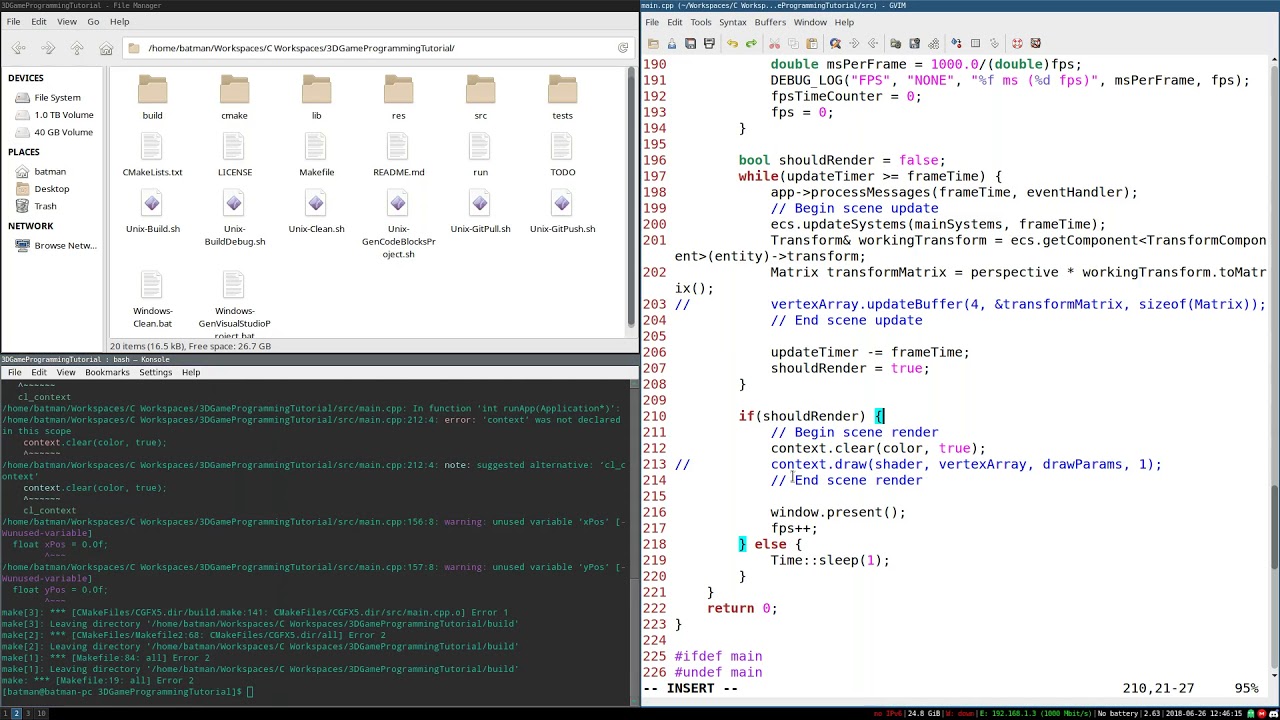Click Run Script icon in GVIM toolbar

933,43
